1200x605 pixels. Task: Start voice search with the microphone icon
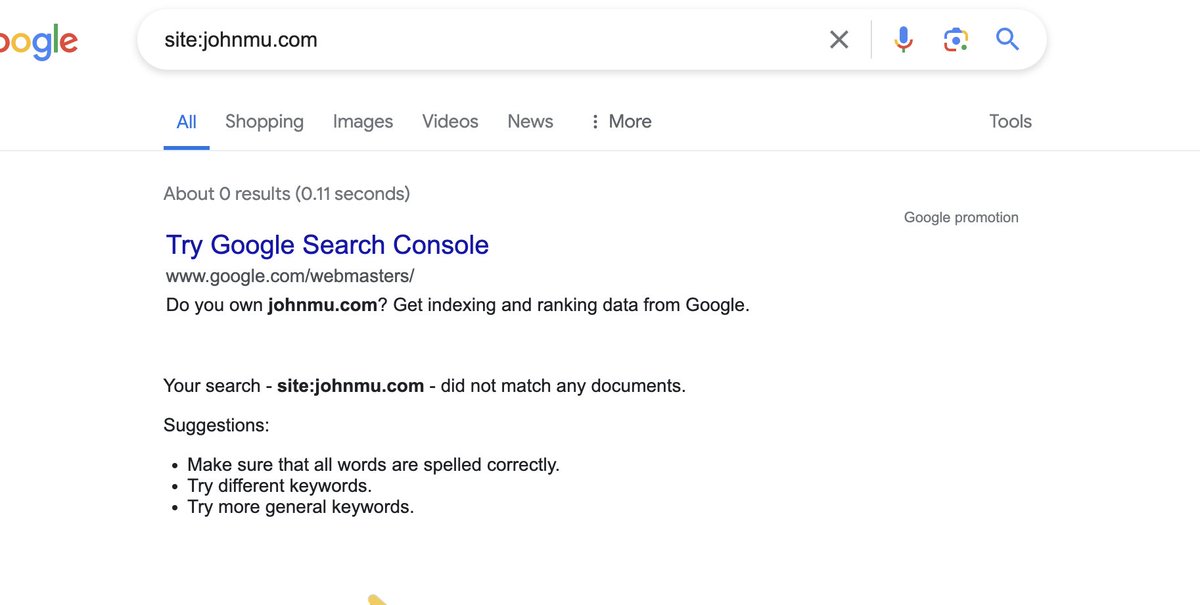click(903, 40)
